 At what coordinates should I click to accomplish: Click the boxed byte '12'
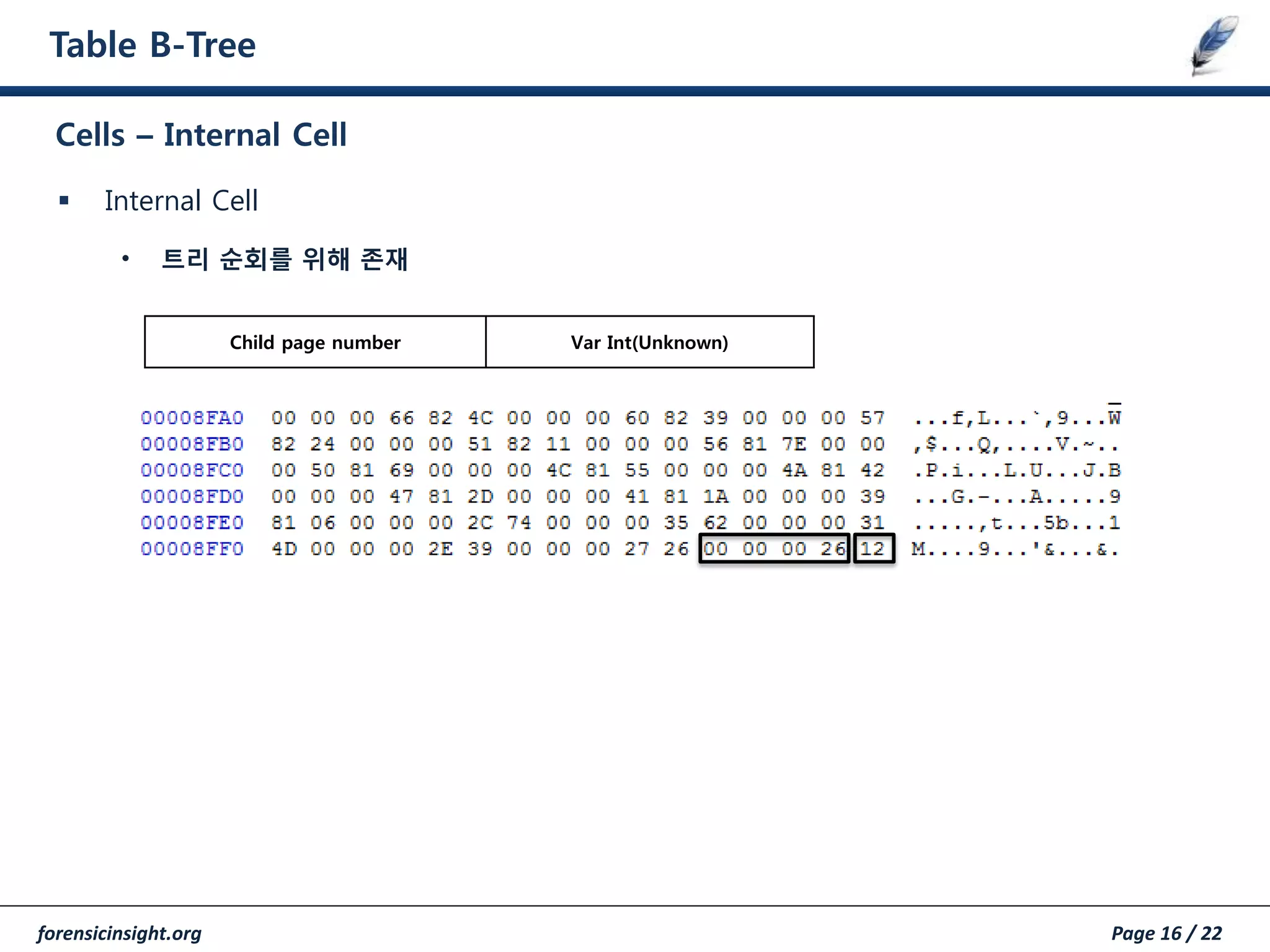click(874, 549)
